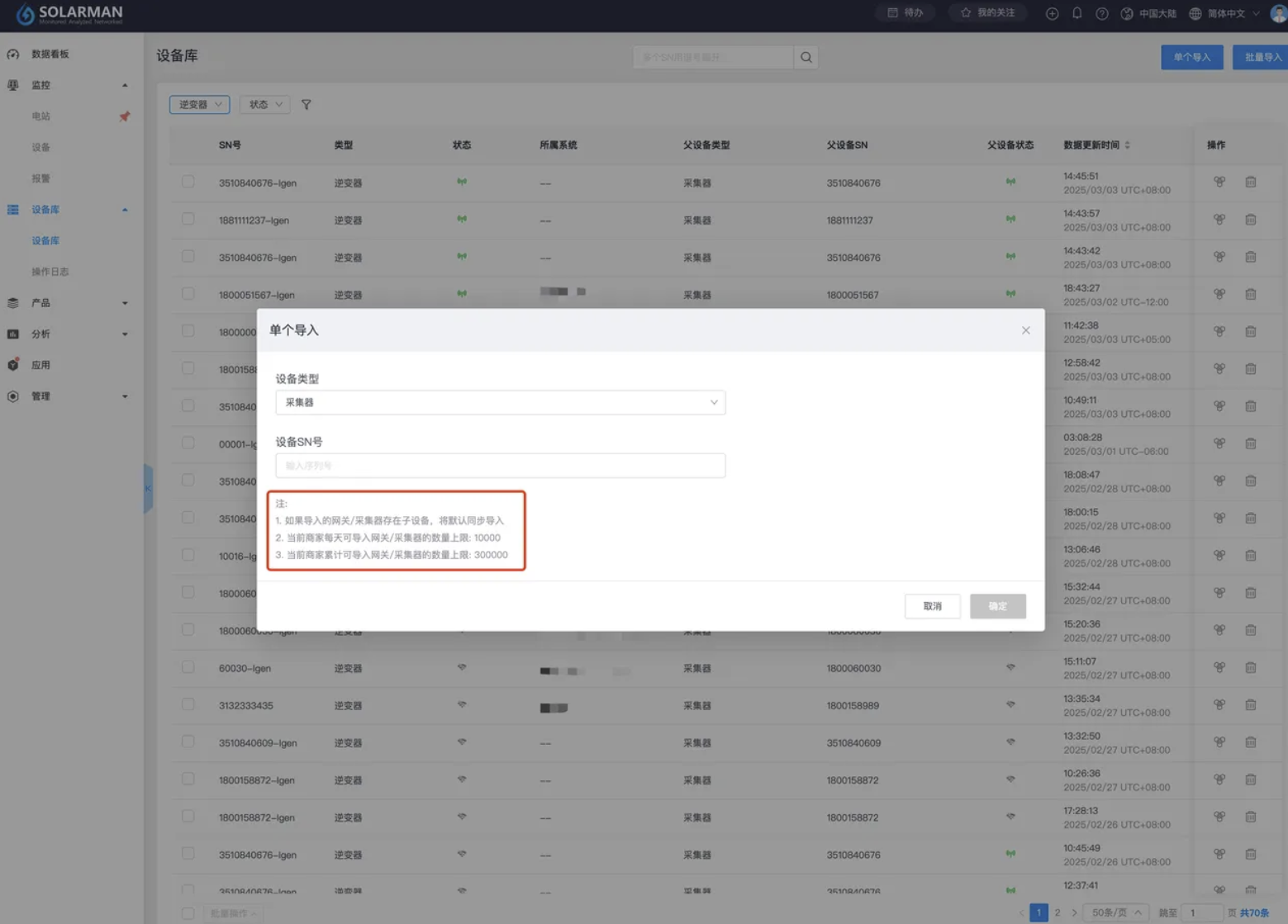Click the pin icon beside 电站
The width and height of the screenshot is (1288, 924).
pyautogui.click(x=125, y=116)
